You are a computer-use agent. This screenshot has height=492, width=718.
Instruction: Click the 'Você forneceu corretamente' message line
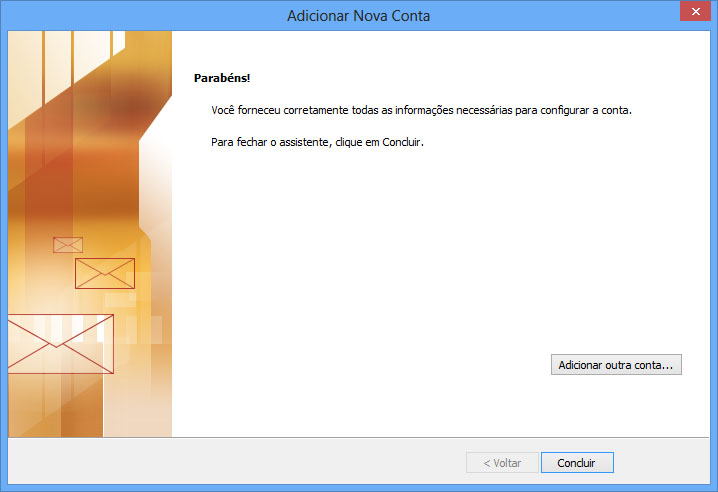pyautogui.click(x=421, y=110)
